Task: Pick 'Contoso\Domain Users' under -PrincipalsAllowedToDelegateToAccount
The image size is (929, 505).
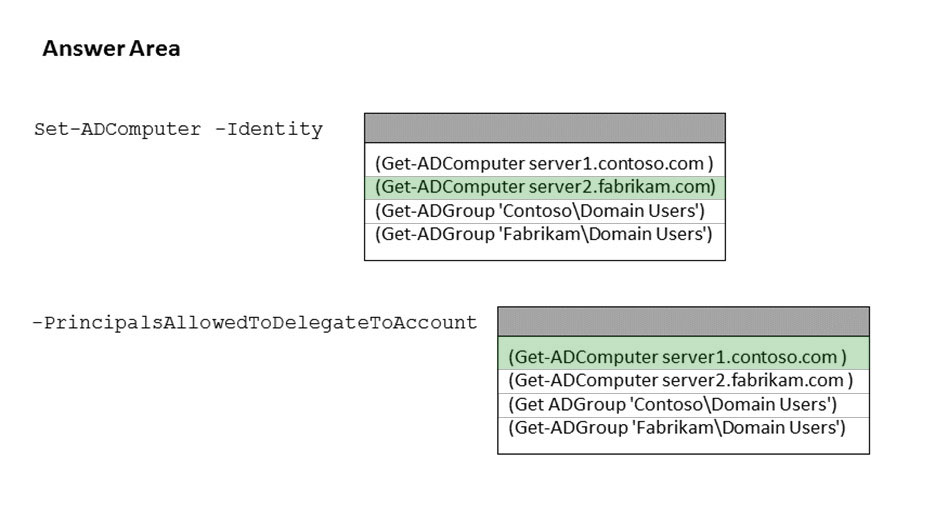Action: pyautogui.click(x=672, y=404)
